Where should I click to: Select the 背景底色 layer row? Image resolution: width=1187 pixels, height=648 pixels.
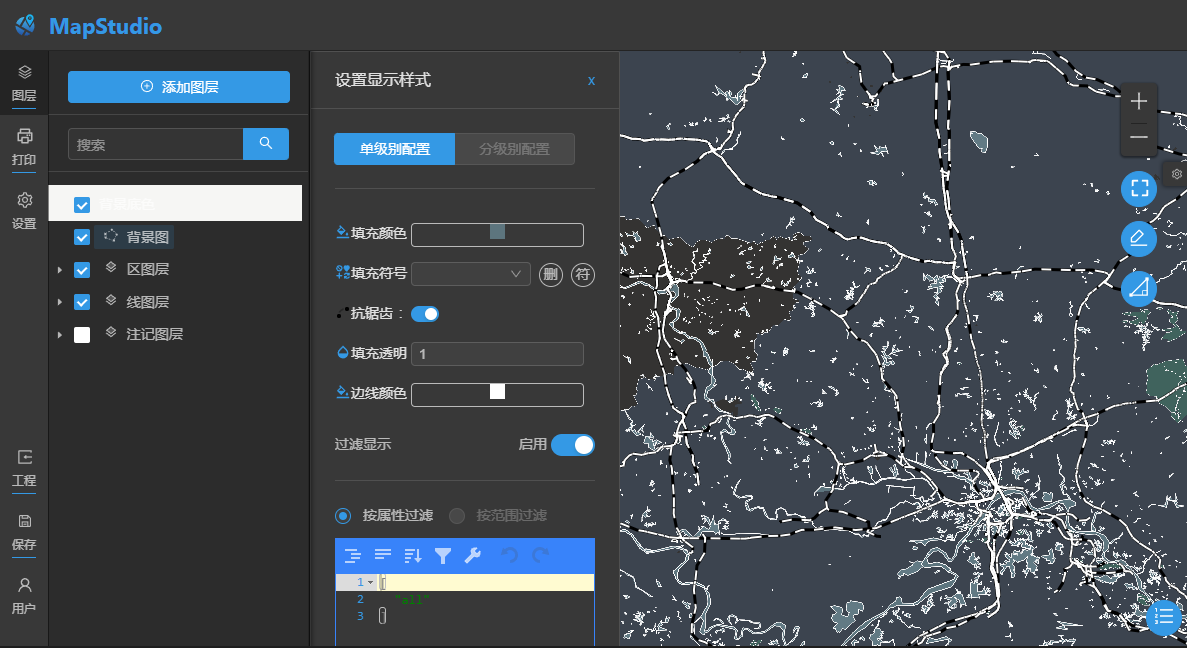[176, 204]
